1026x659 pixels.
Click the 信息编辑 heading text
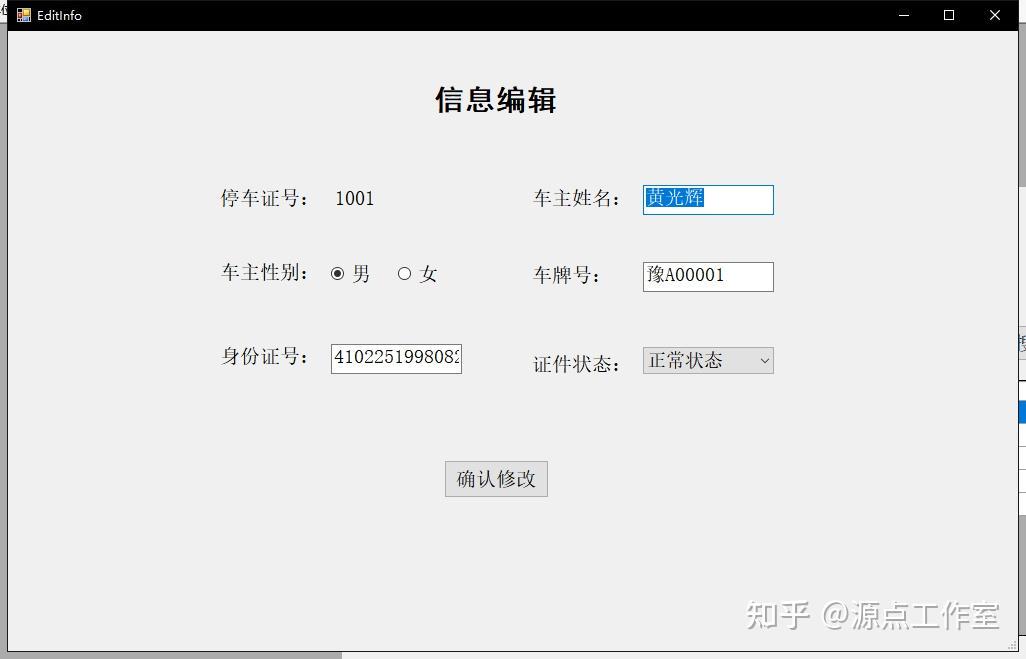tap(496, 100)
